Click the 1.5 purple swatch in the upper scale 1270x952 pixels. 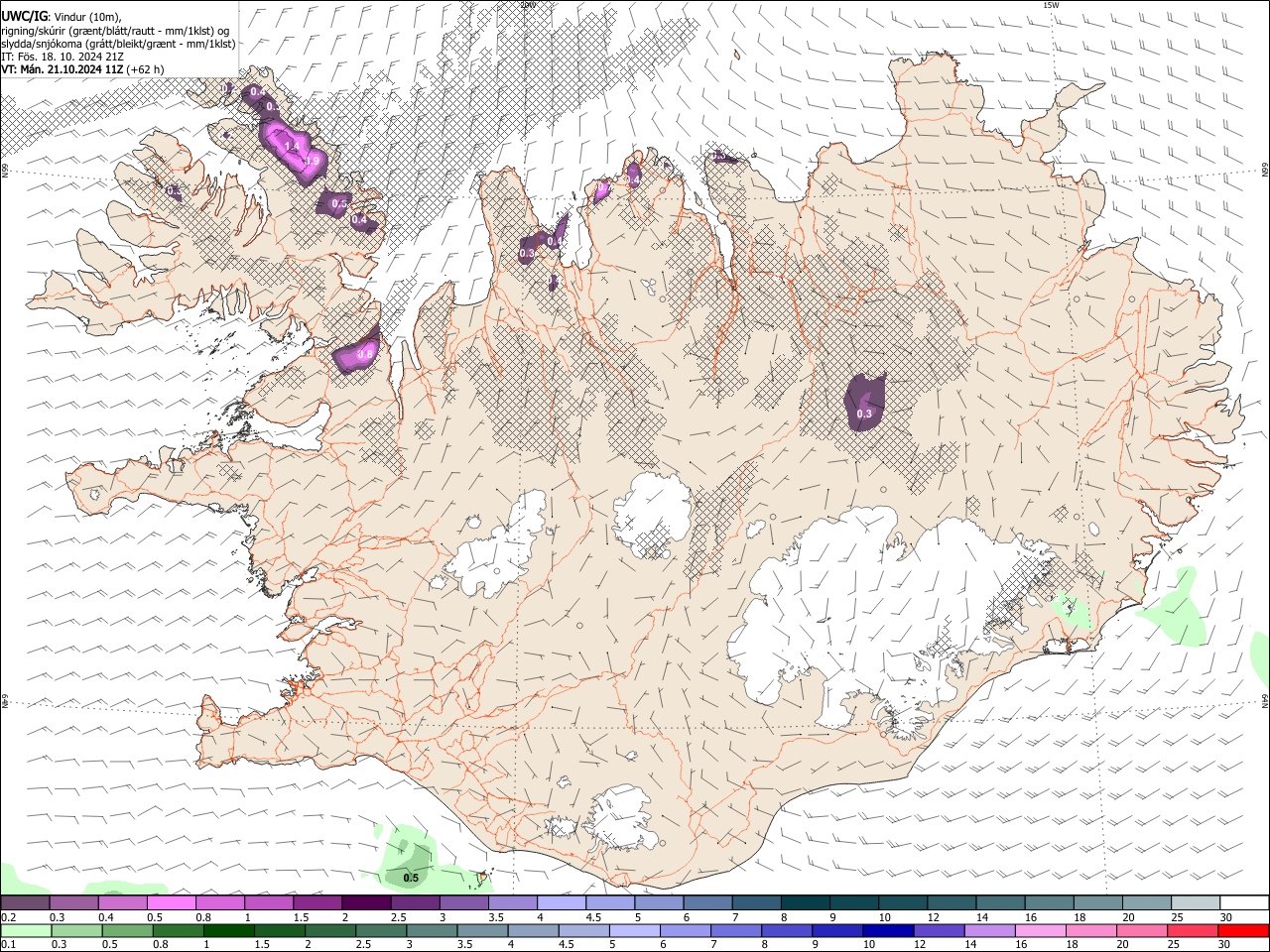317,902
